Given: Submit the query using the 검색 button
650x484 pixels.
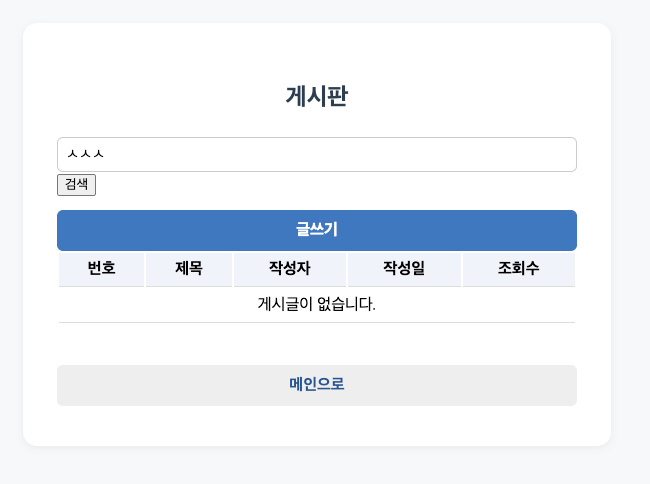Looking at the screenshot, I should pyautogui.click(x=76, y=185).
